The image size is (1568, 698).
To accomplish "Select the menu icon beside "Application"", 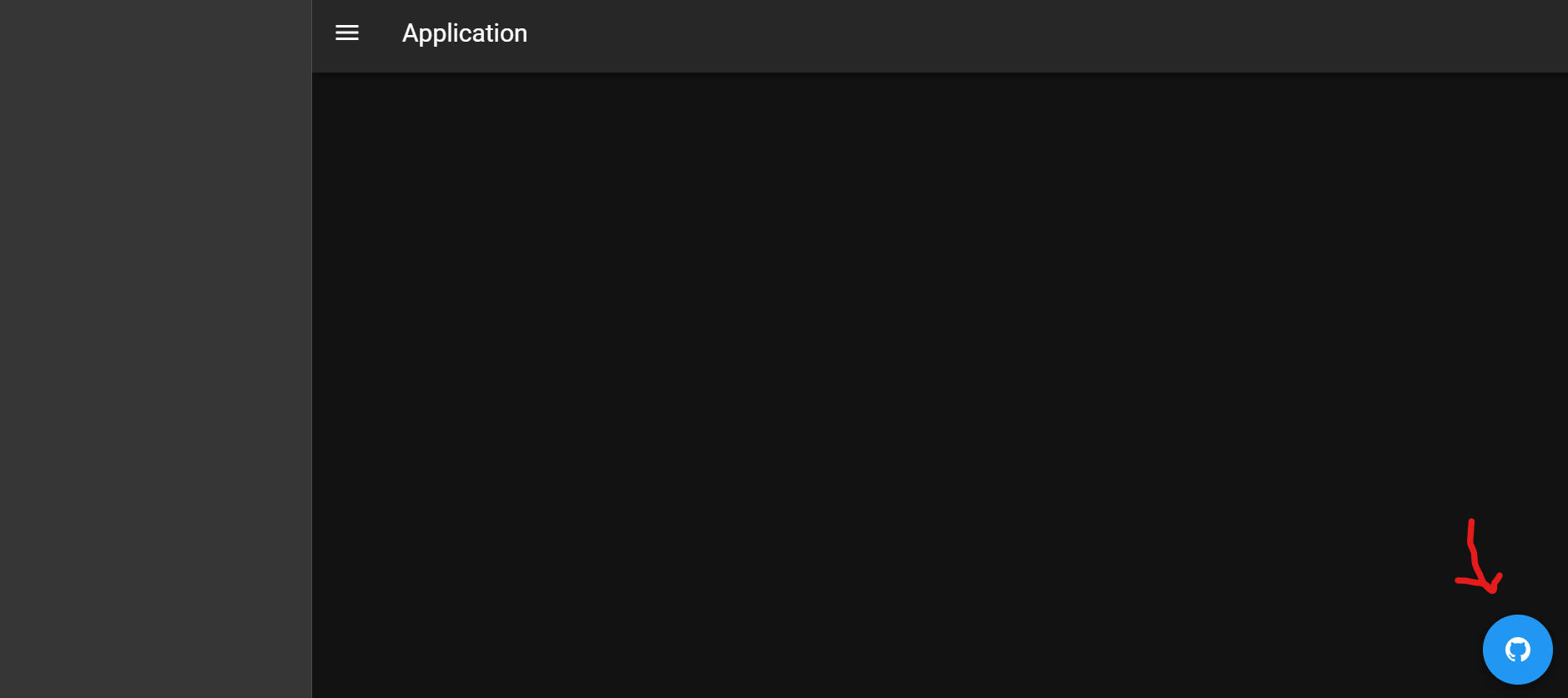I will tap(347, 33).
